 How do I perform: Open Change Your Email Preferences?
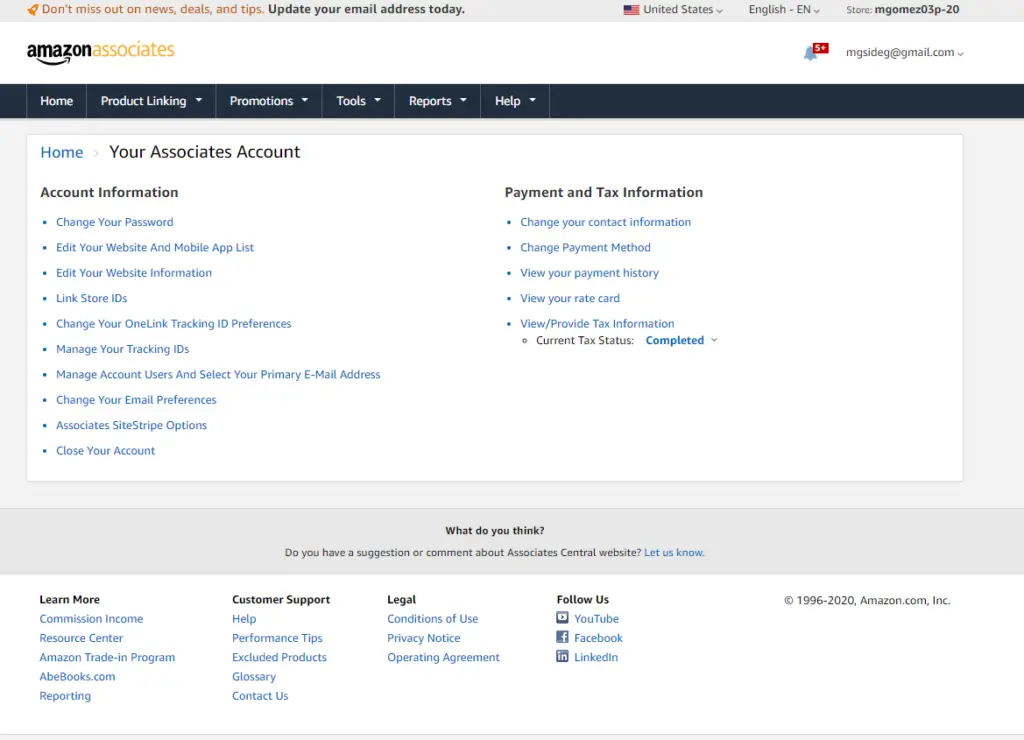pos(136,400)
